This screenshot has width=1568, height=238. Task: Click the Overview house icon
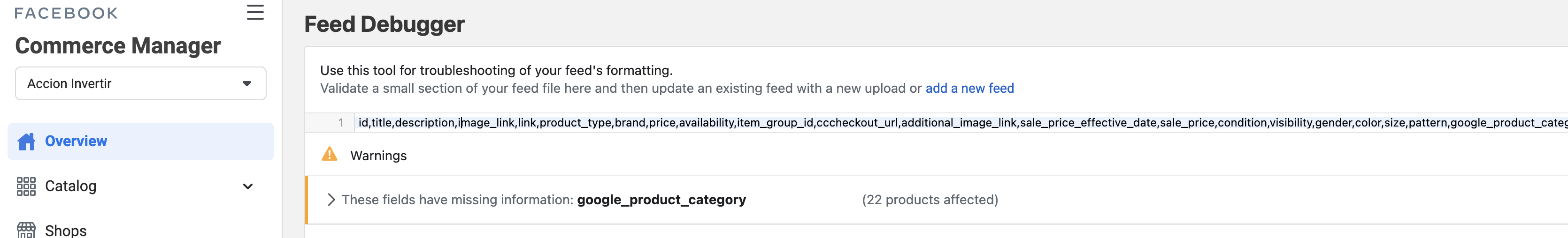[26, 141]
